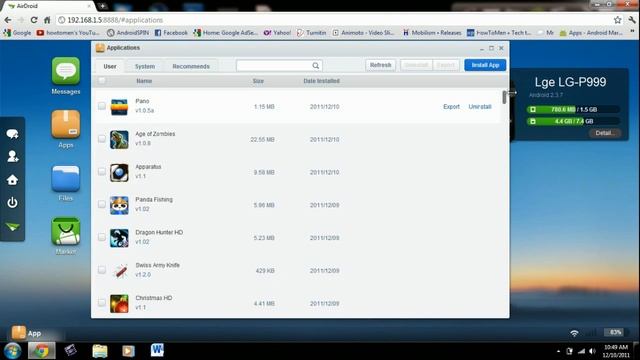Tick the select-all checkbox in header
This screenshot has height=360, width=640.
[x=102, y=80]
